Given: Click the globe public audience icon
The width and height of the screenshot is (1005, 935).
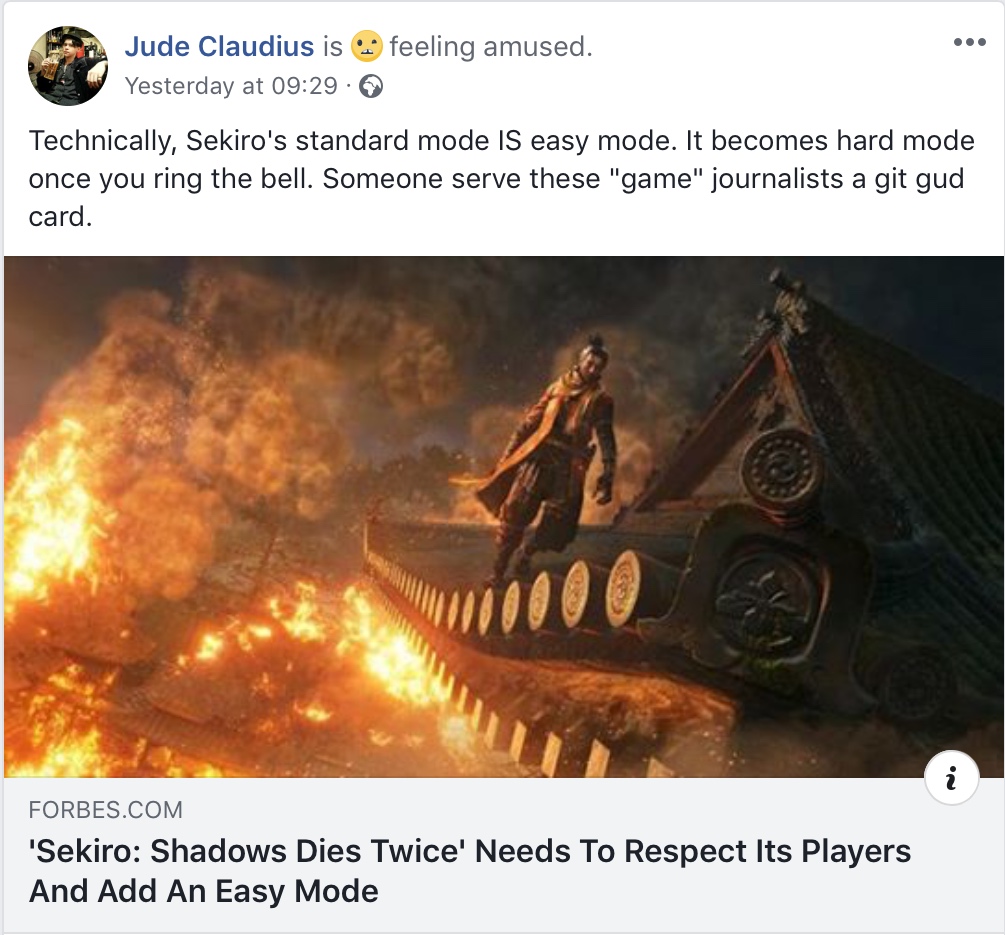Looking at the screenshot, I should point(371,87).
